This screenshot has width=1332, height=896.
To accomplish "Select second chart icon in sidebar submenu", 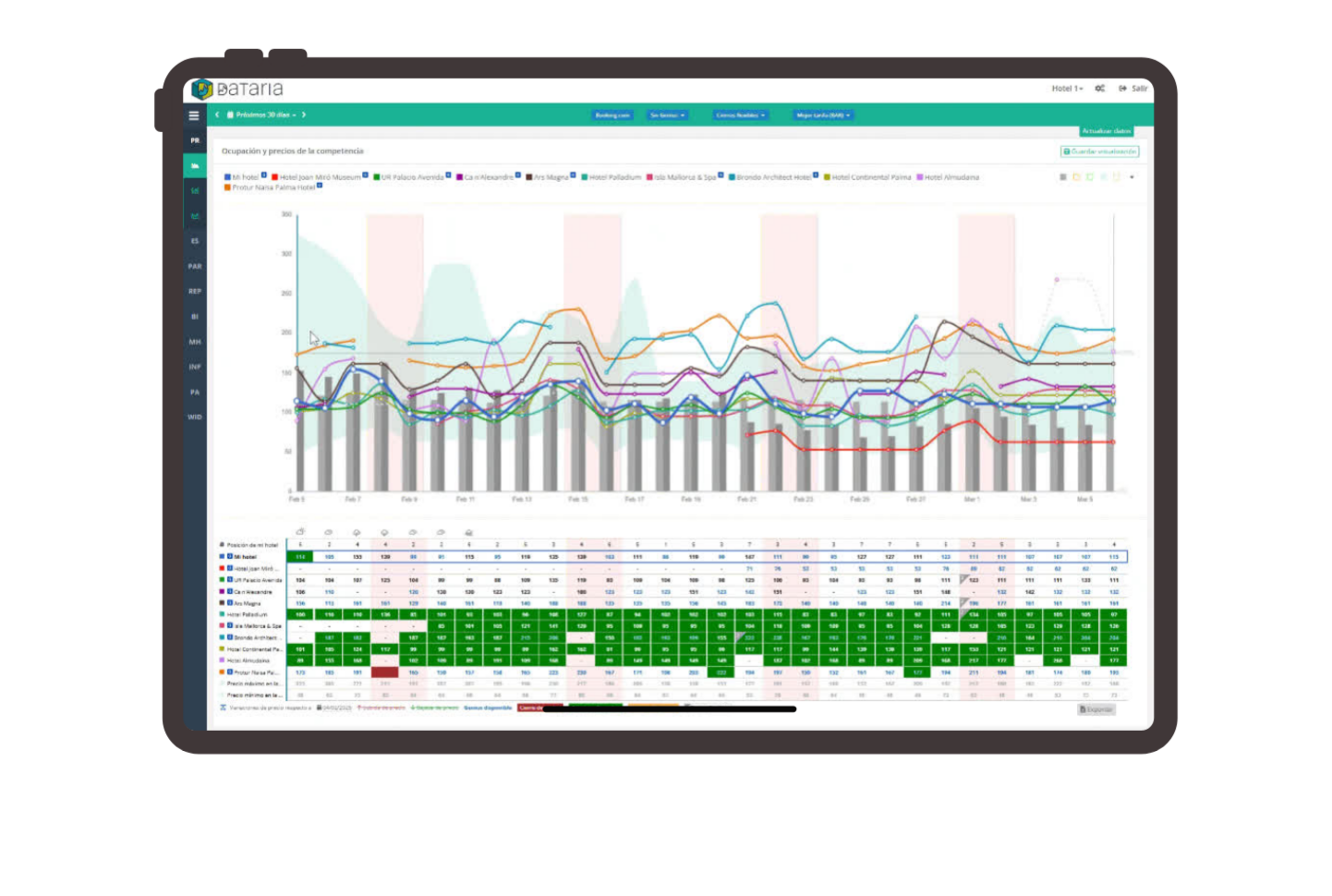I will pyautogui.click(x=195, y=216).
